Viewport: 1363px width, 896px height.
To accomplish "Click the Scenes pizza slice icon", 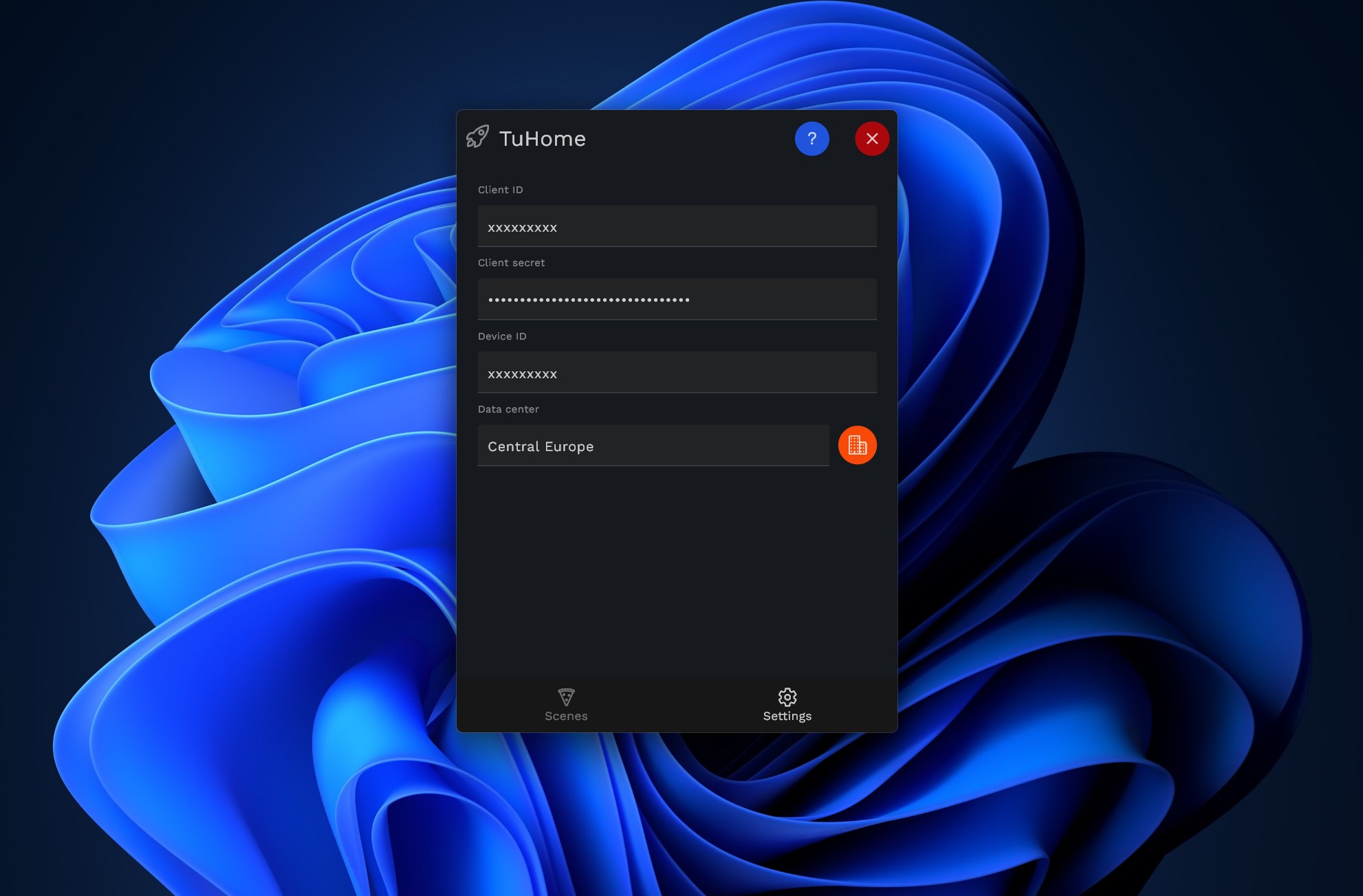I will pos(566,697).
